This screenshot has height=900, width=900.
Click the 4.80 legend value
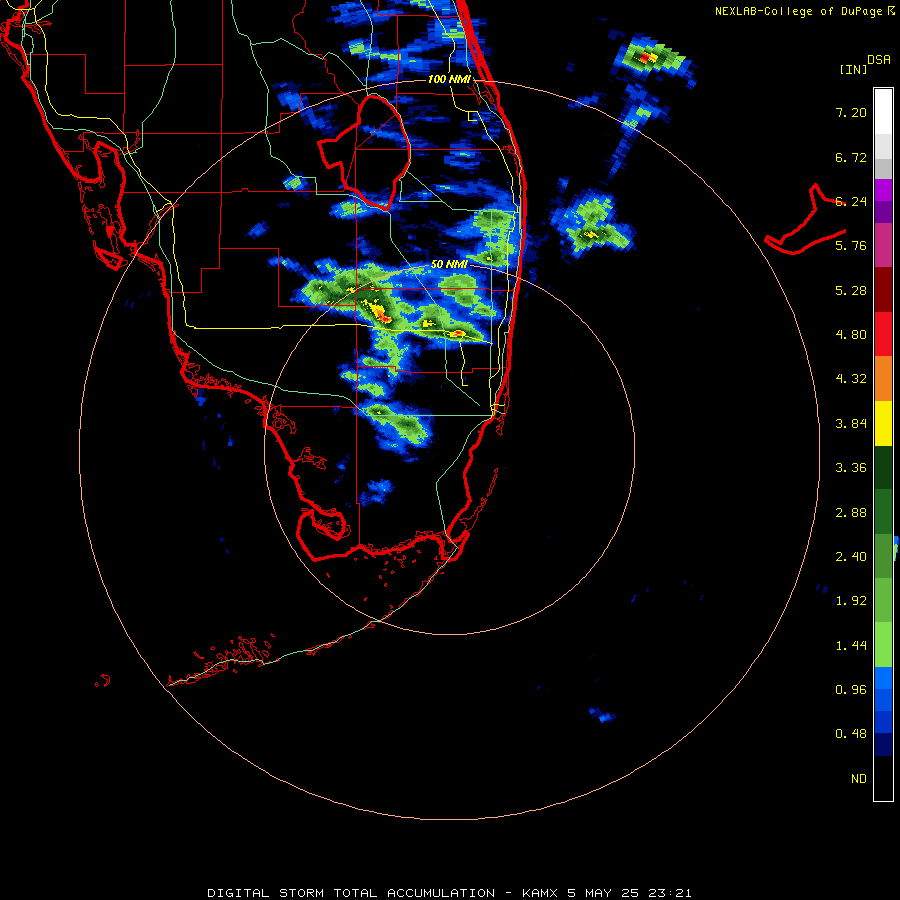[851, 335]
